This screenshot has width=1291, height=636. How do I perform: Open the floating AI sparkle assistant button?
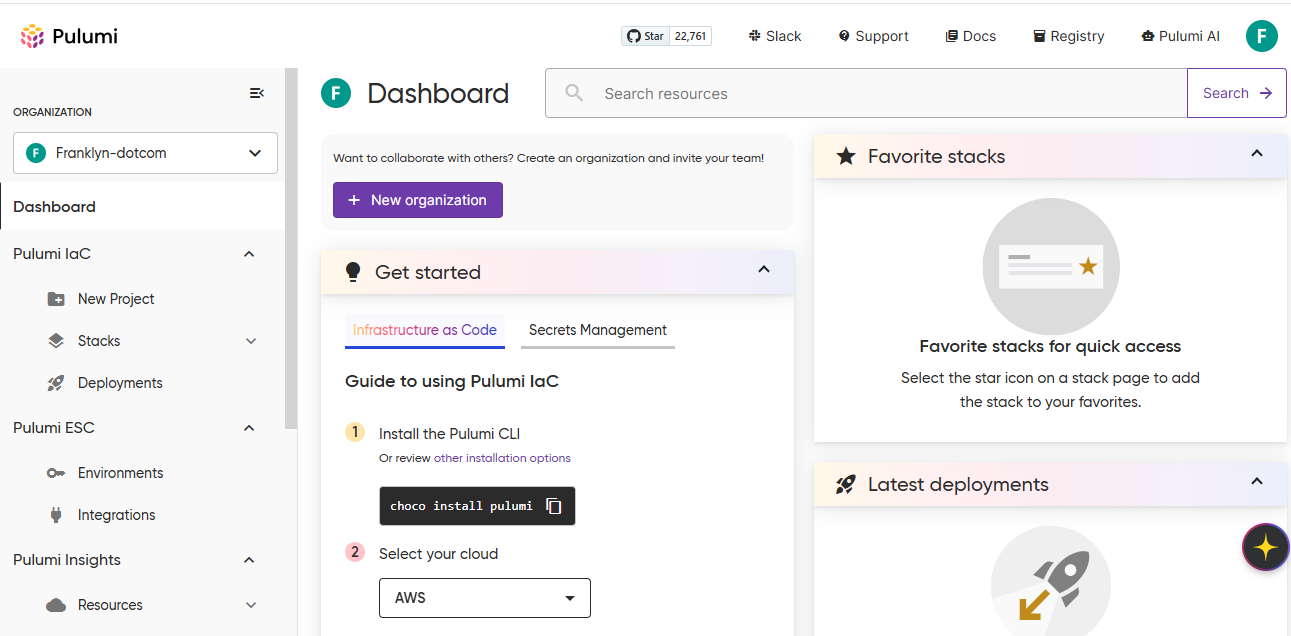1266,547
